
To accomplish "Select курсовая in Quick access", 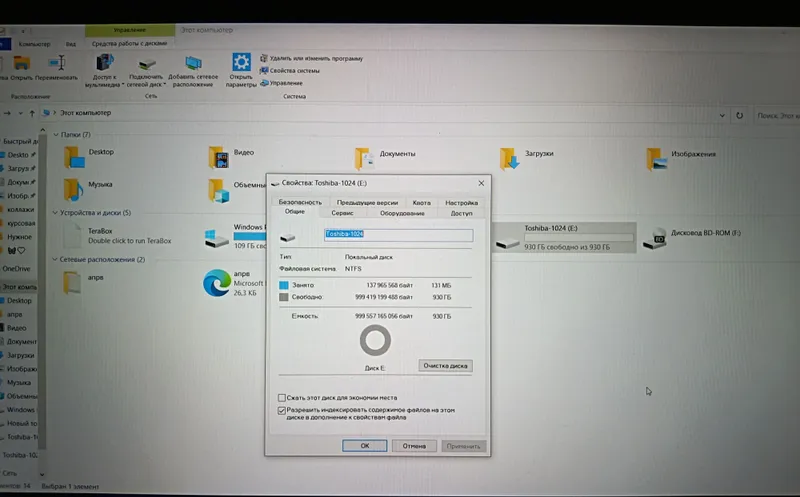I will [19, 223].
